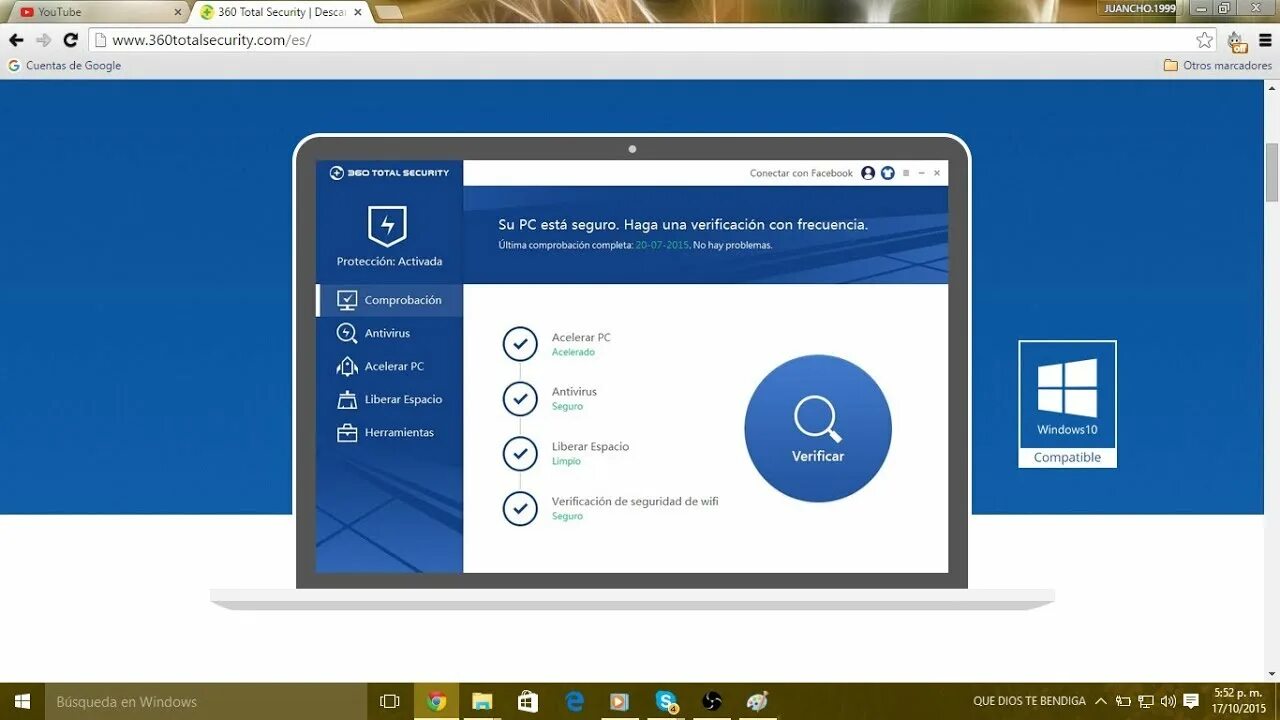The image size is (1280, 720).
Task: Click the 'Acelerado' status text
Action: point(573,352)
